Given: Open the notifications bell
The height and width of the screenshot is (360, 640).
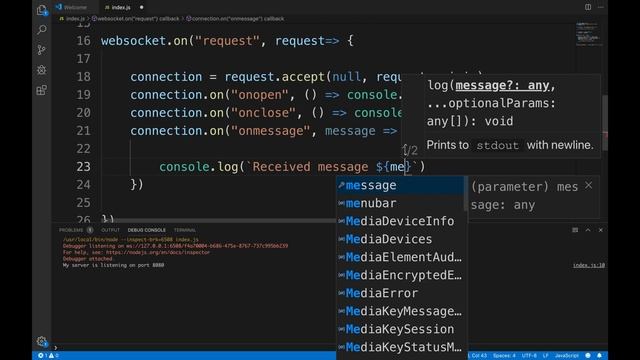Looking at the screenshot, I should click(599, 356).
